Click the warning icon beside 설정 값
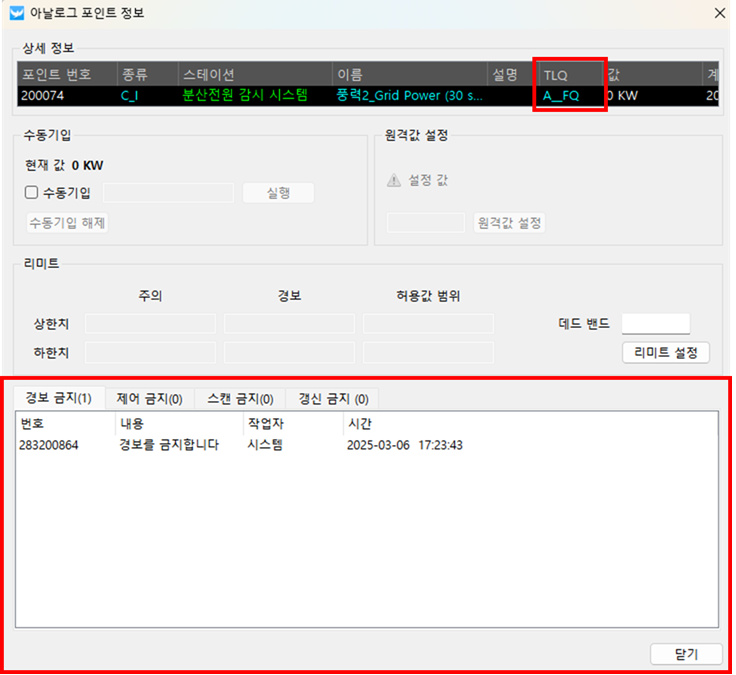The image size is (736, 675). [x=394, y=181]
